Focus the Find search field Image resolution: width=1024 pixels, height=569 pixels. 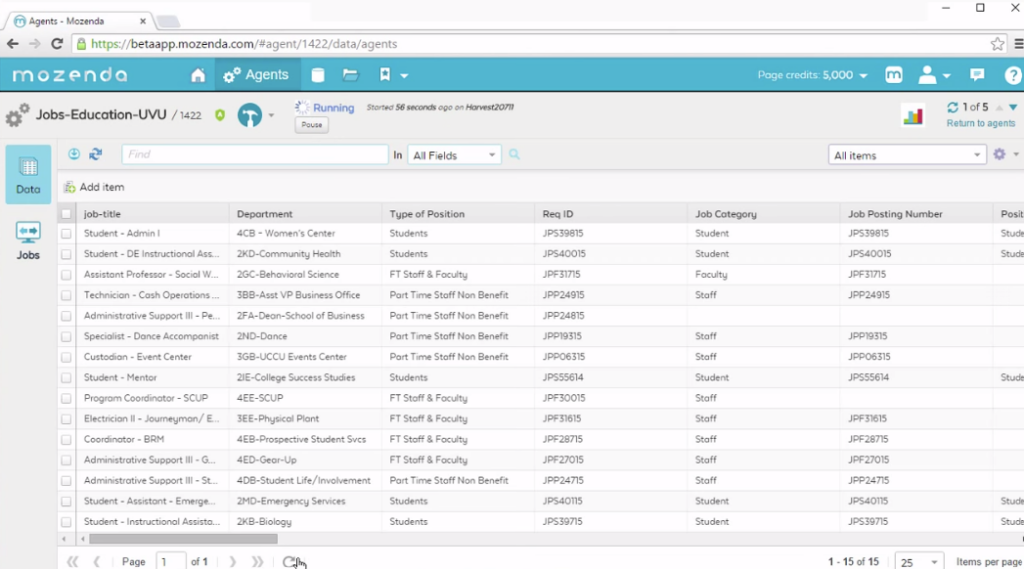(x=255, y=155)
